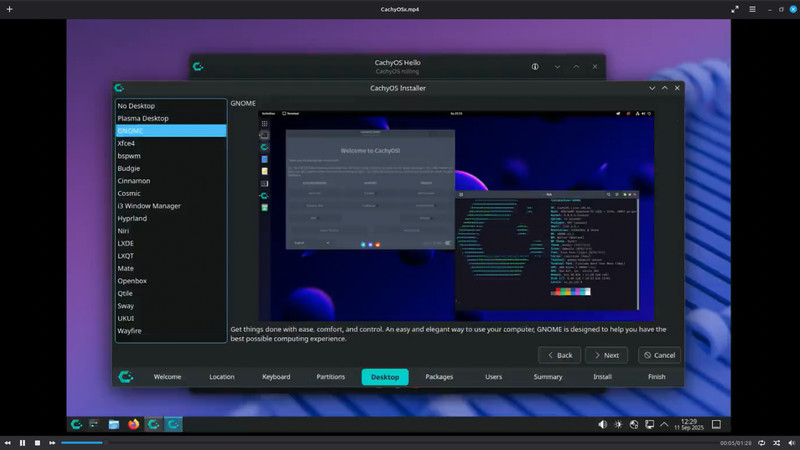Launch Firefox from the taskbar
Screen dimensions: 800x450
coord(134,424)
